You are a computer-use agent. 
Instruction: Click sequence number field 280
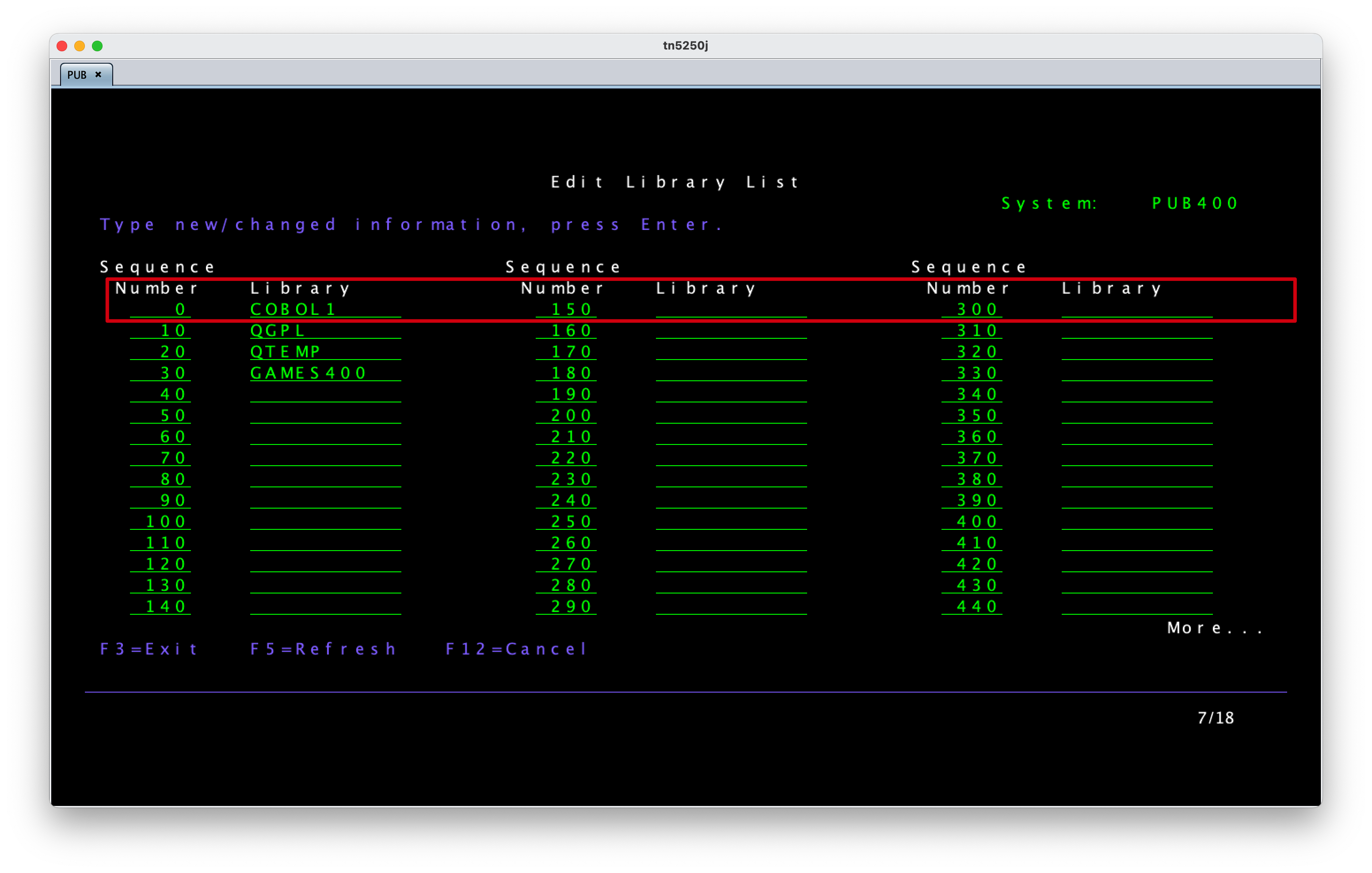566,585
